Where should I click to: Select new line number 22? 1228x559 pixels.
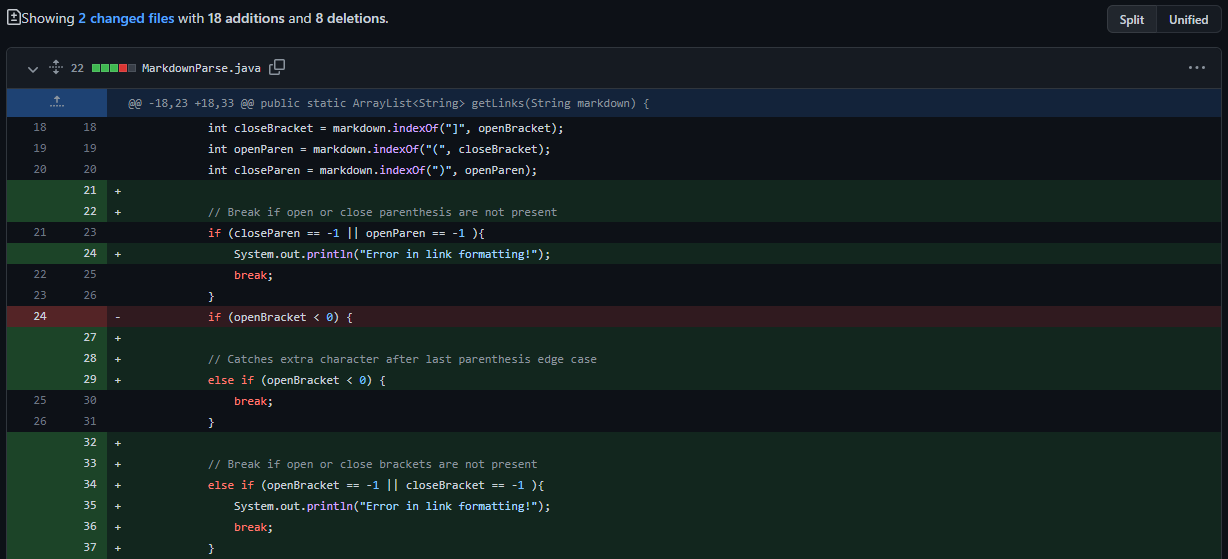pyautogui.click(x=89, y=212)
